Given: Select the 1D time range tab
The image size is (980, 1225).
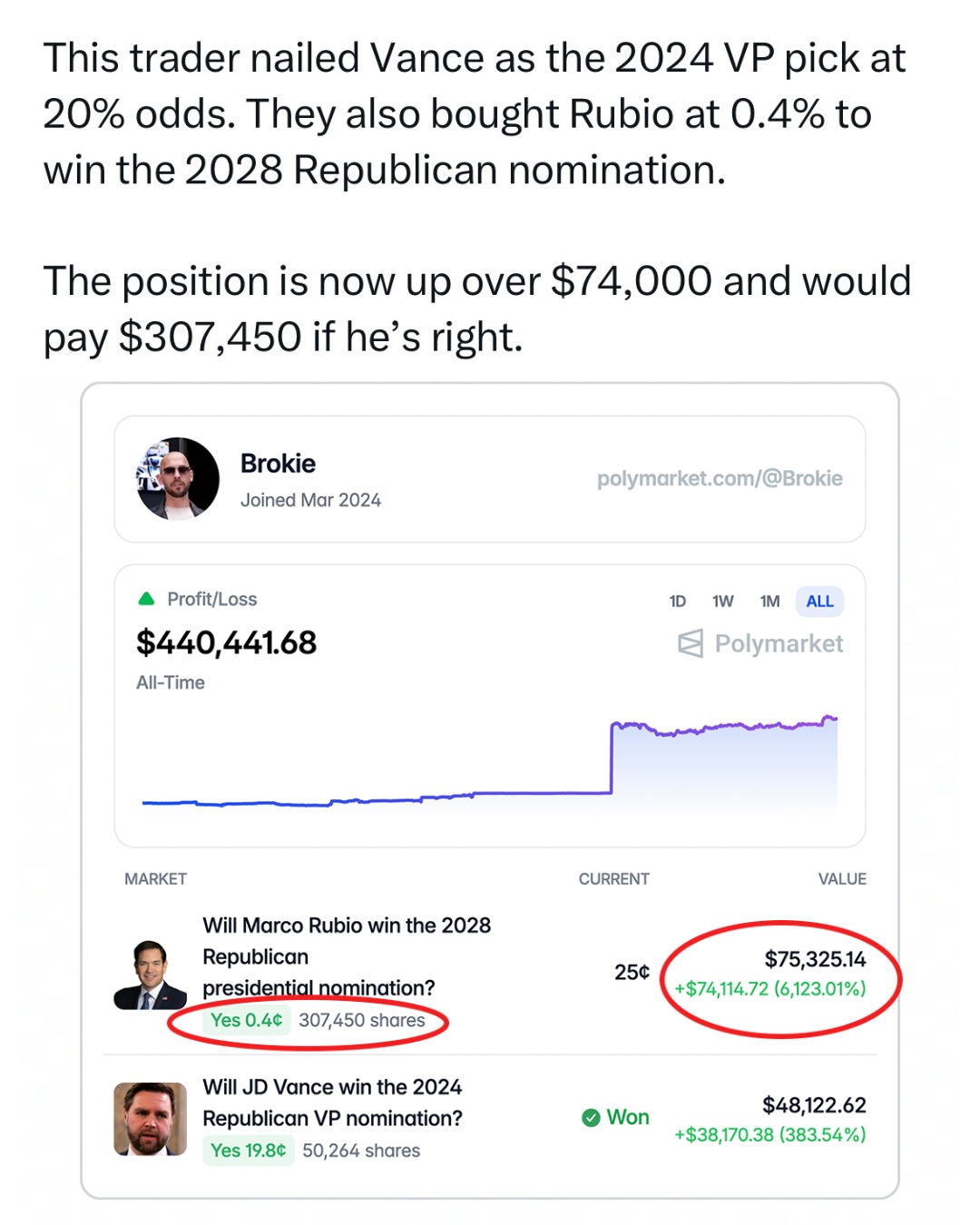Looking at the screenshot, I should 678,602.
